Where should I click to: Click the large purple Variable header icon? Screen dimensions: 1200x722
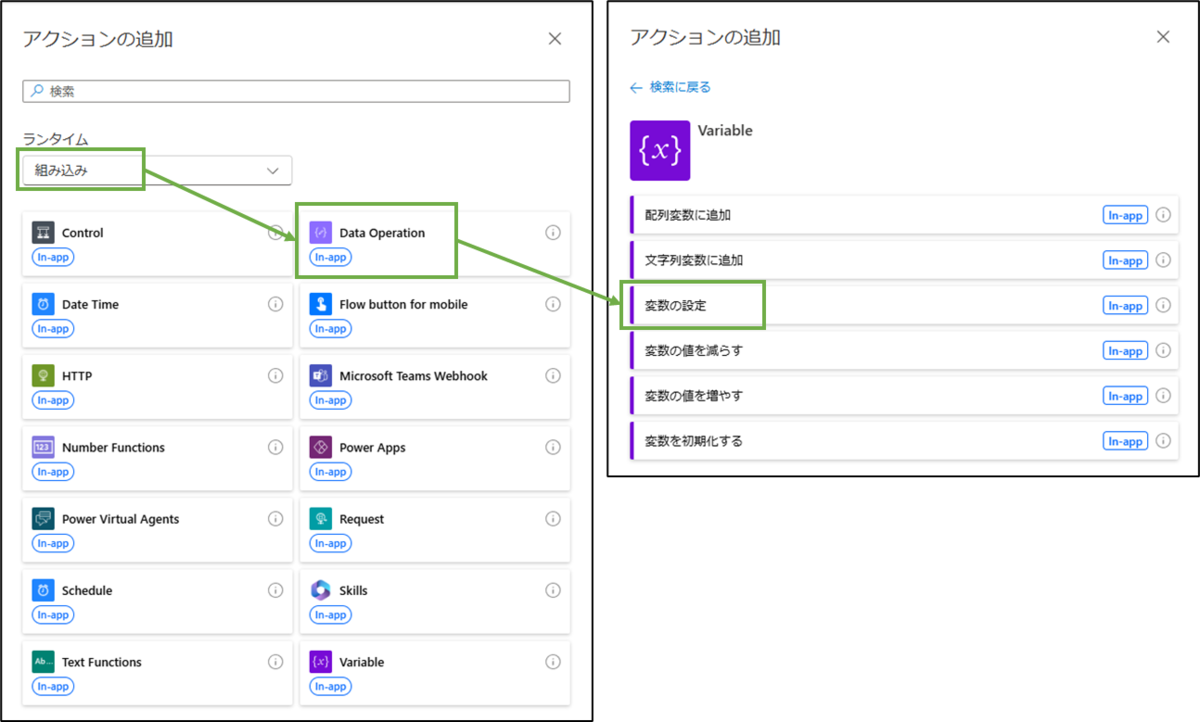(660, 150)
